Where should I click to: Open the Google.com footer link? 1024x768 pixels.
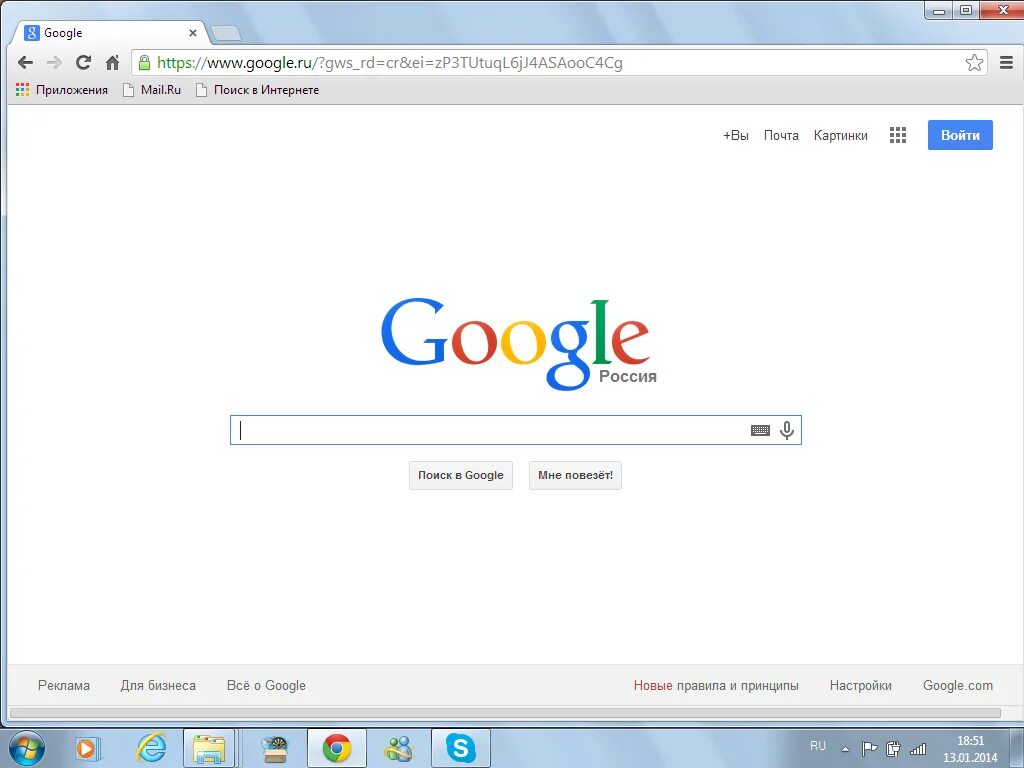tap(957, 686)
